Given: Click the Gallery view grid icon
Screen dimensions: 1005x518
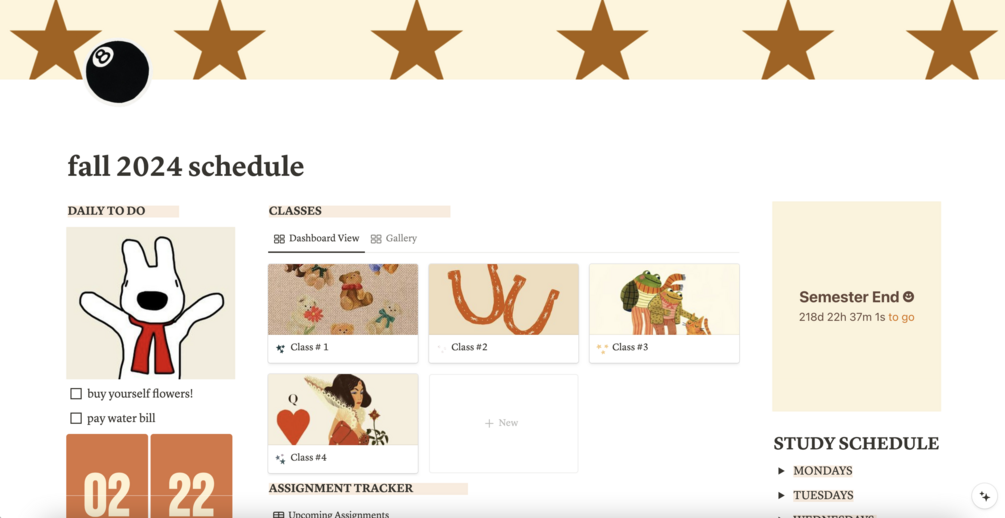Looking at the screenshot, I should tap(376, 239).
